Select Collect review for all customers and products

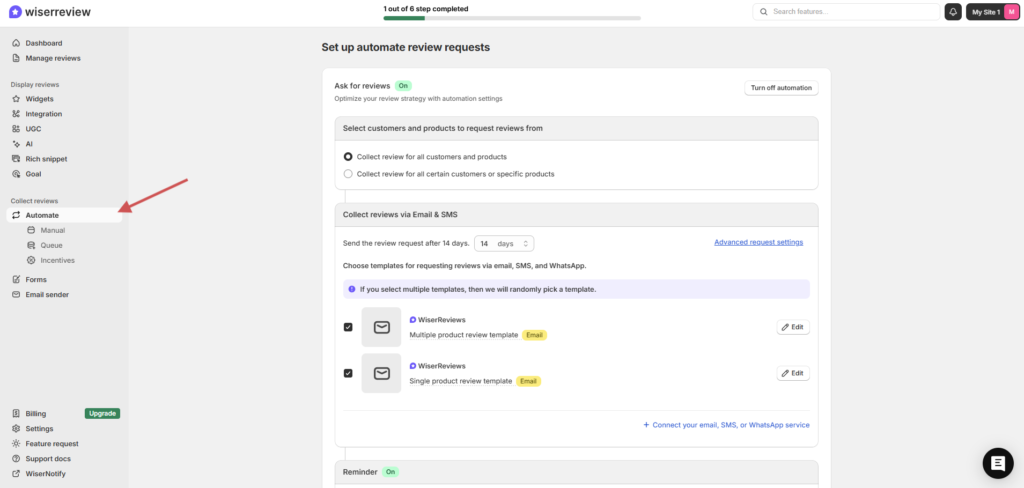pos(348,157)
